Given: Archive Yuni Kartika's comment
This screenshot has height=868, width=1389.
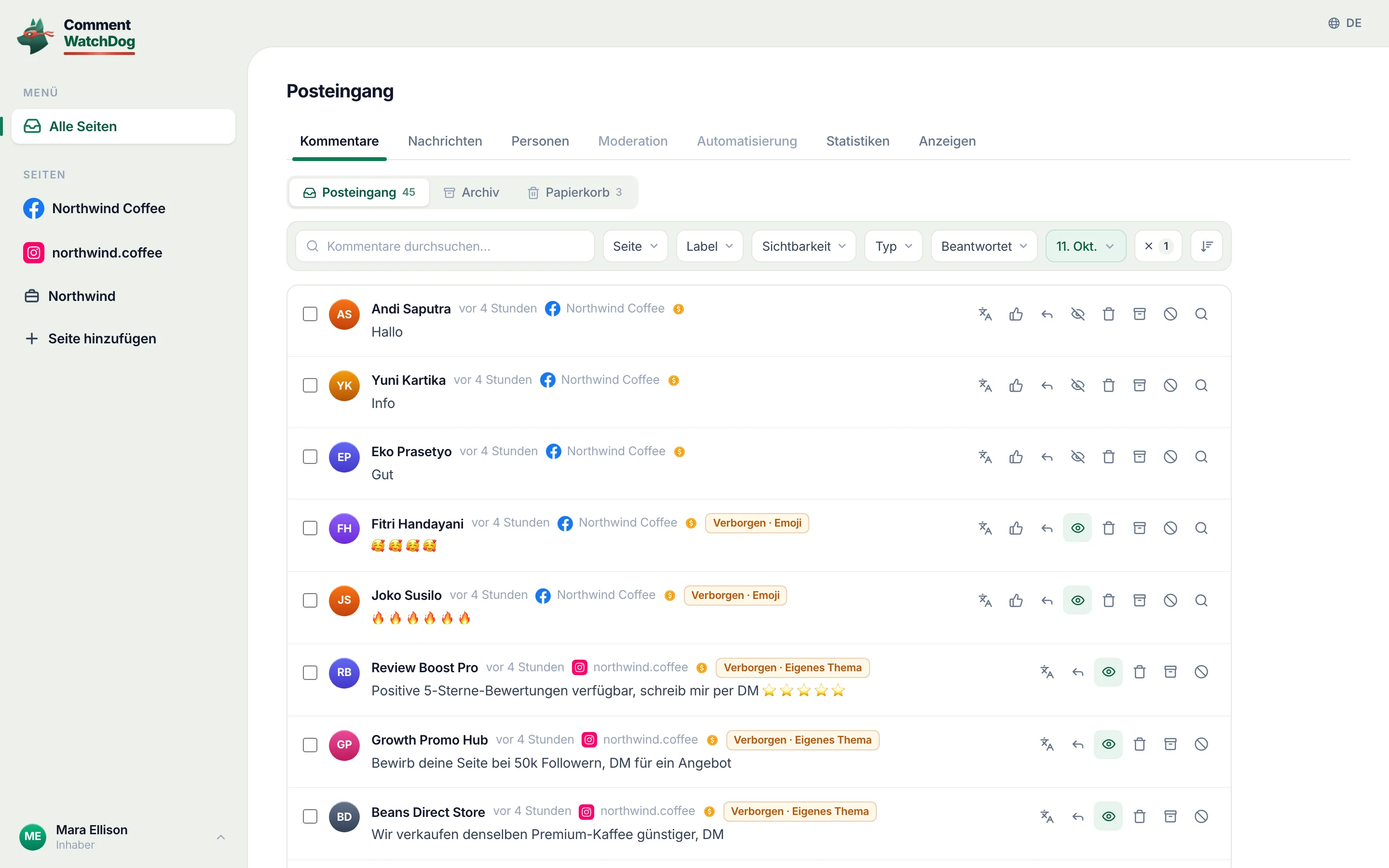Looking at the screenshot, I should pos(1139,385).
